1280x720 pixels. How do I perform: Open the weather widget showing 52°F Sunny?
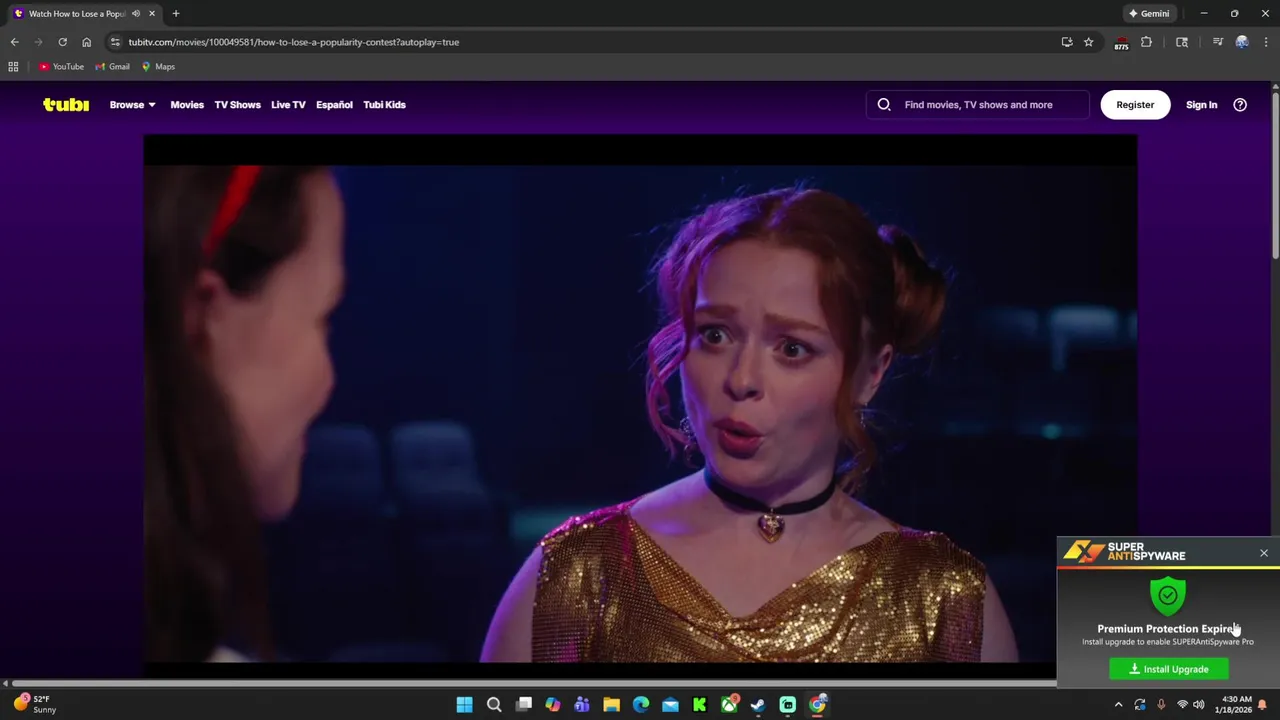pos(34,704)
